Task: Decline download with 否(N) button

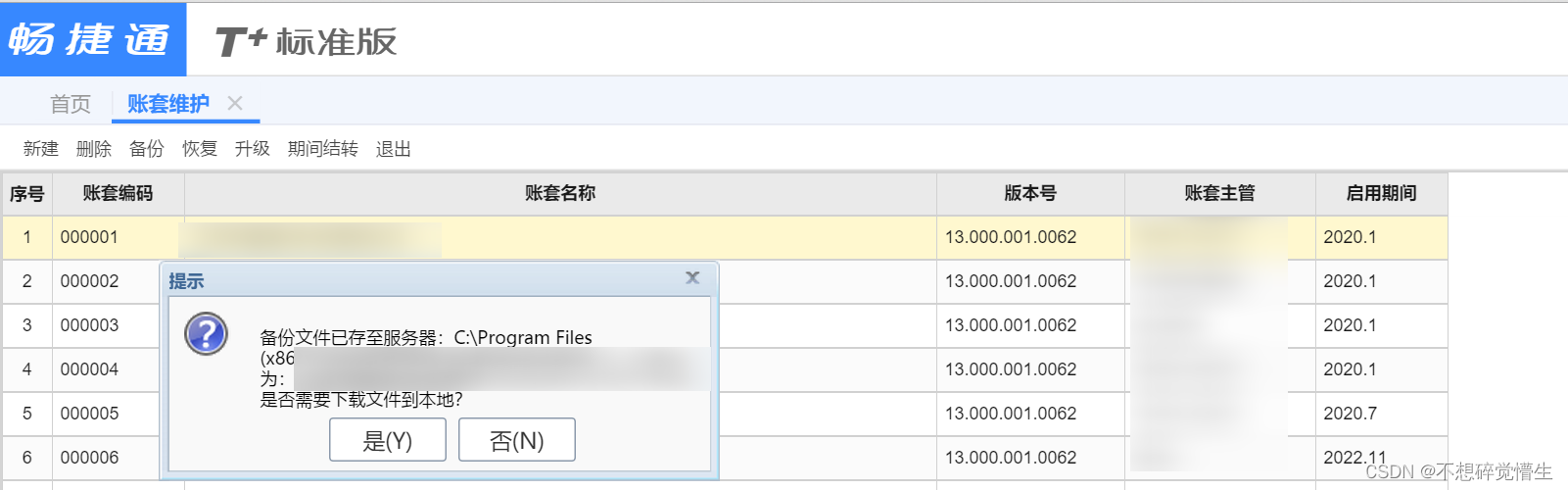Action: (x=517, y=440)
